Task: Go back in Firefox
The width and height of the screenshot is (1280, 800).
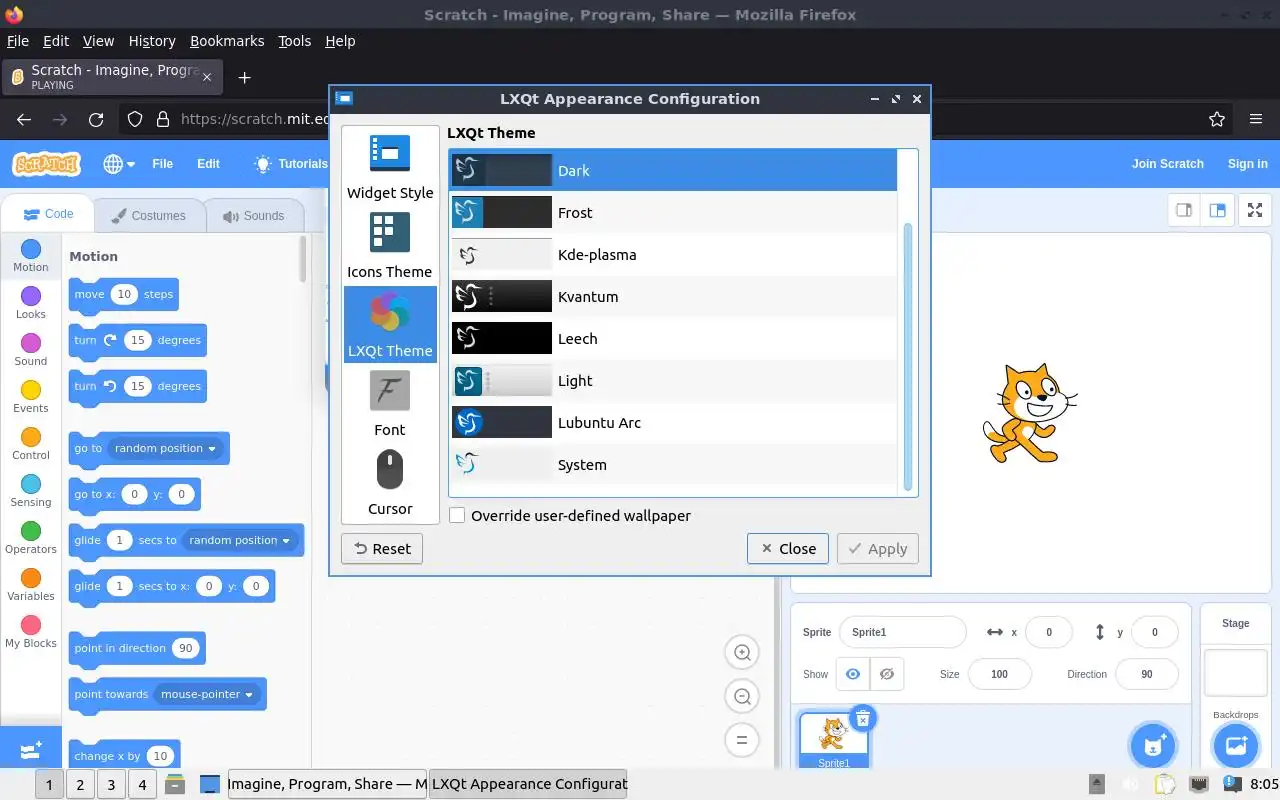Action: pyautogui.click(x=24, y=119)
